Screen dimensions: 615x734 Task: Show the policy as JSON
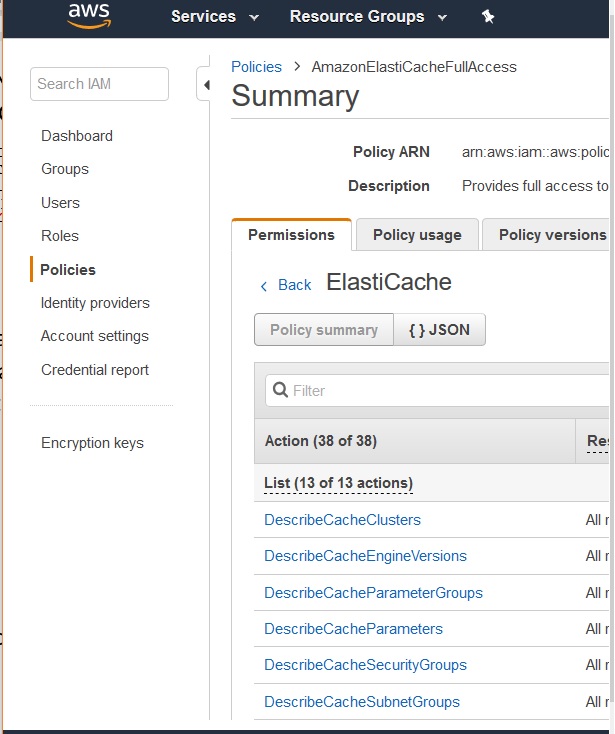(x=440, y=330)
